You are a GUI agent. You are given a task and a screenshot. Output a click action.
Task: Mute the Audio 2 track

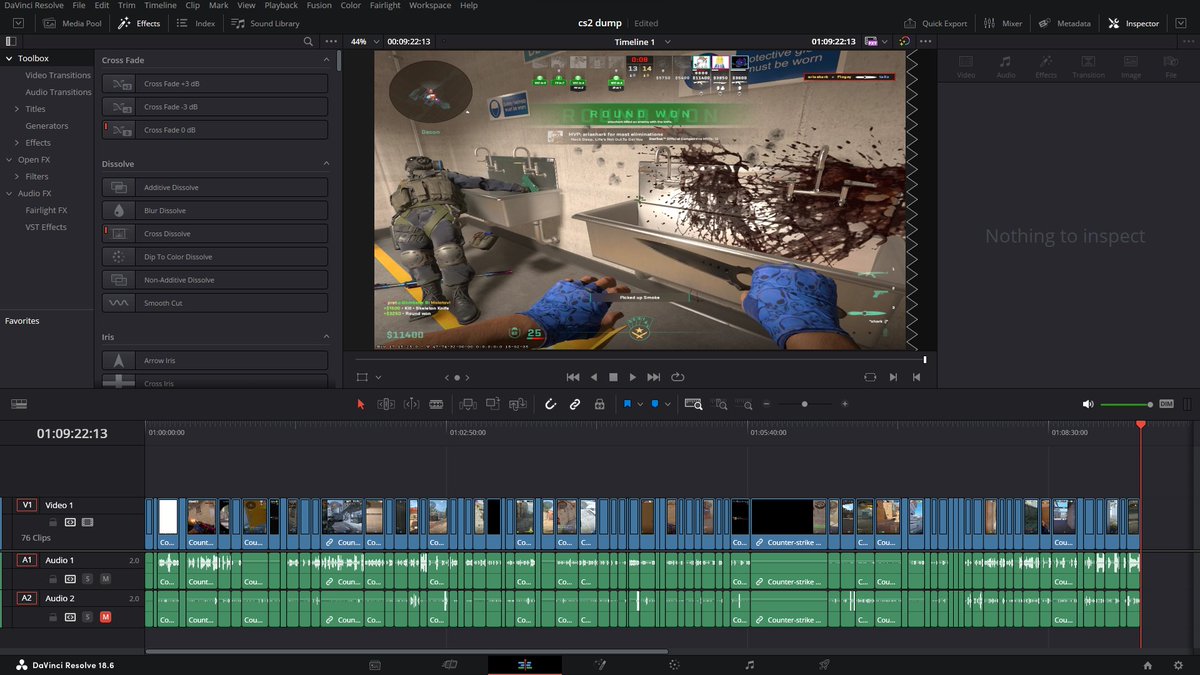click(106, 617)
